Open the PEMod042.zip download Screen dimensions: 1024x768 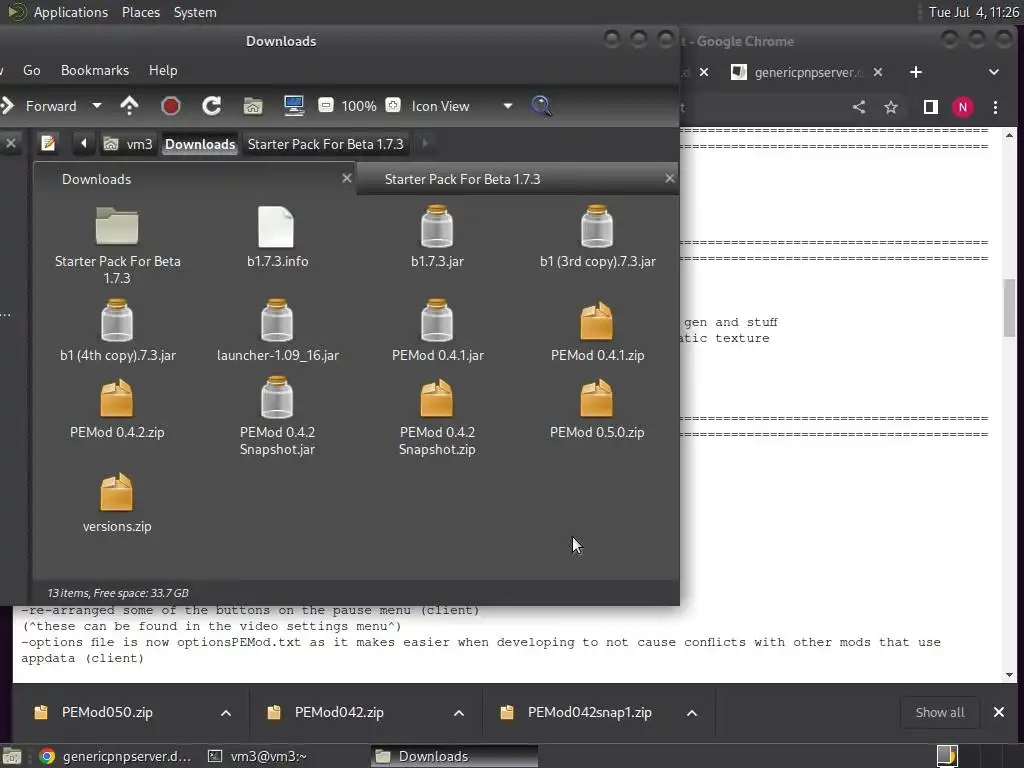[339, 712]
